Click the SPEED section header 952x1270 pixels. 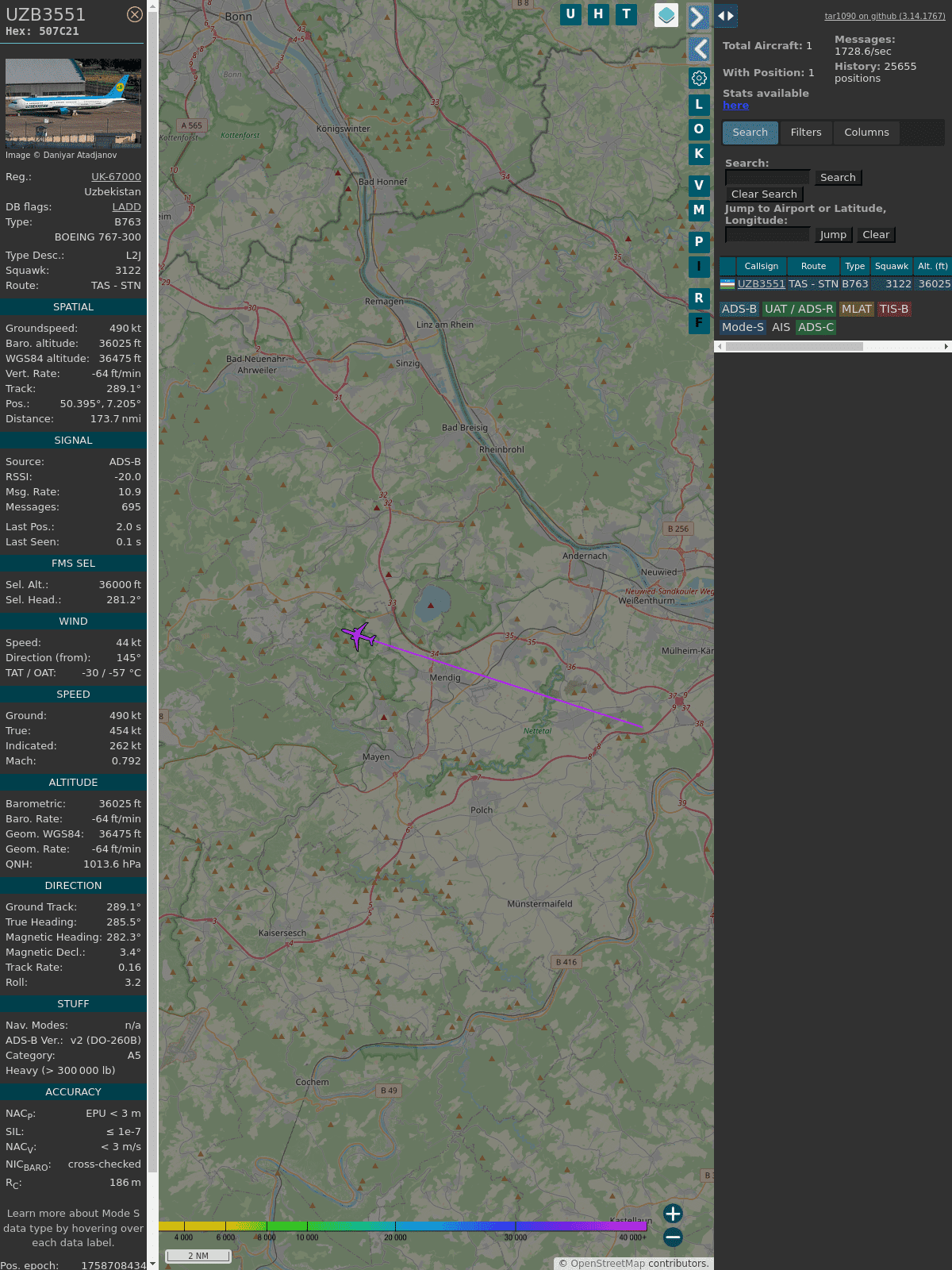tap(73, 695)
